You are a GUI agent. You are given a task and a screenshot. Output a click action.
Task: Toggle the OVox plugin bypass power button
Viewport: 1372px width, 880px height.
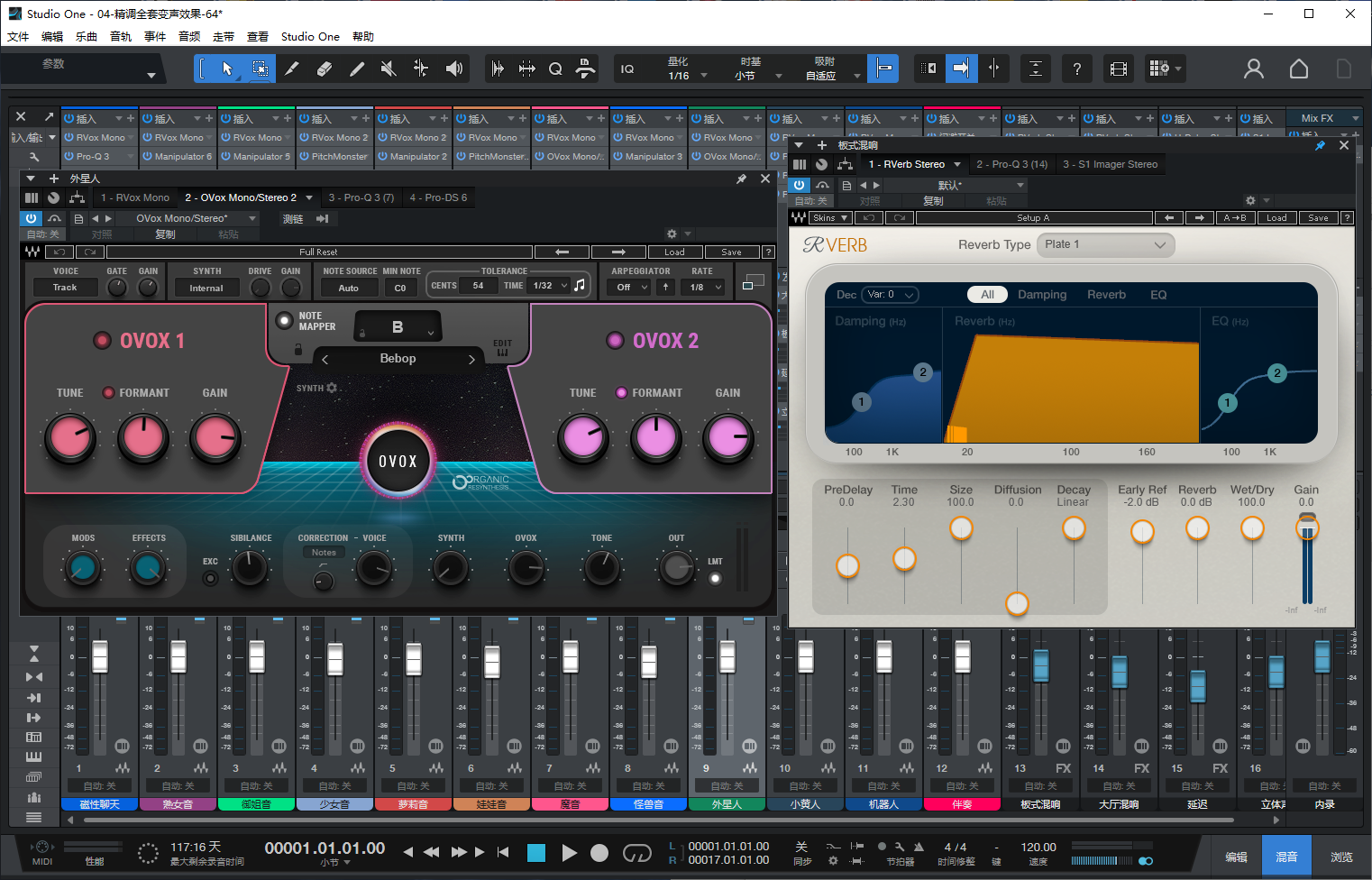click(31, 218)
